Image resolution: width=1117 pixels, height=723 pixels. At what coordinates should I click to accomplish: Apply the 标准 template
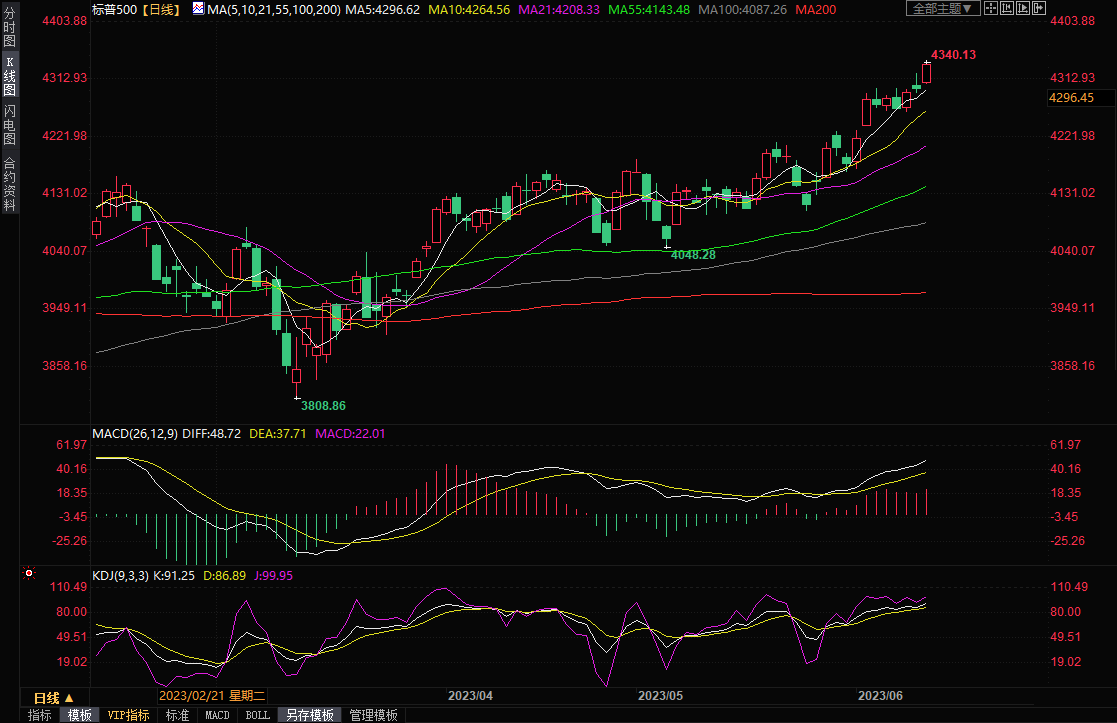(177, 715)
